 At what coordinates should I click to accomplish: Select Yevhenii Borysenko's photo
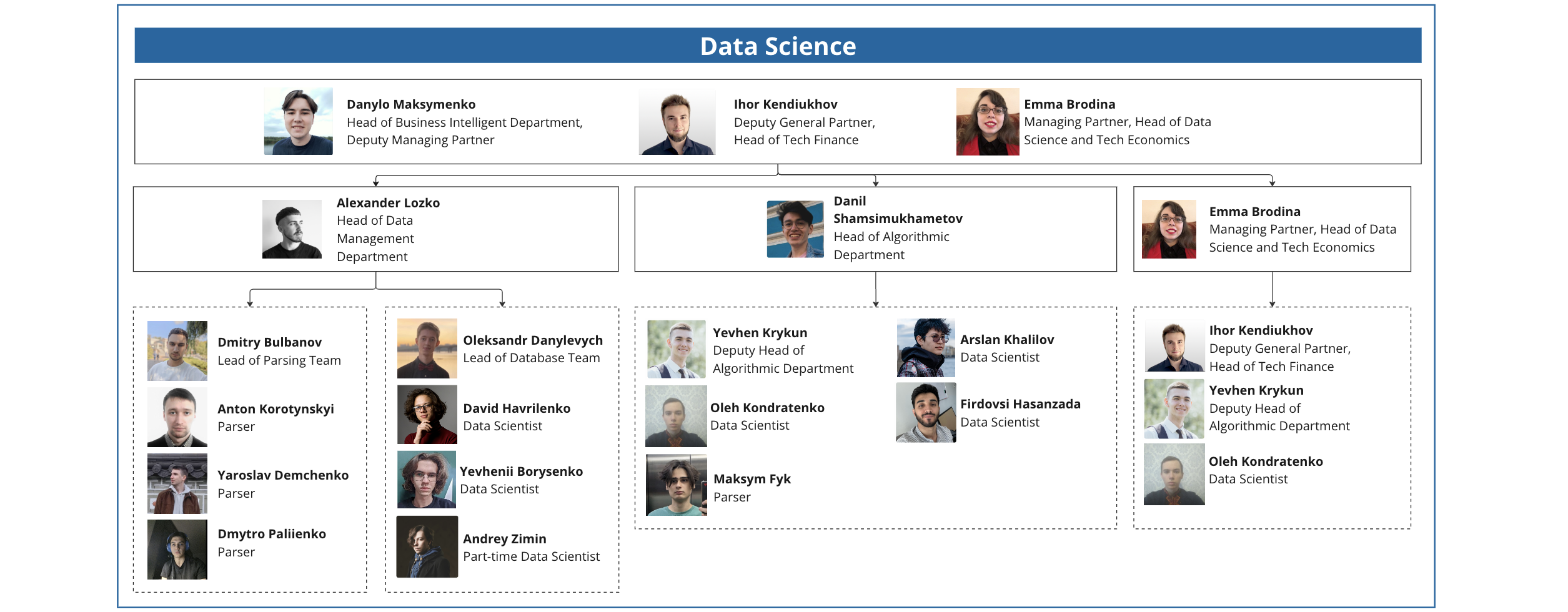click(427, 480)
